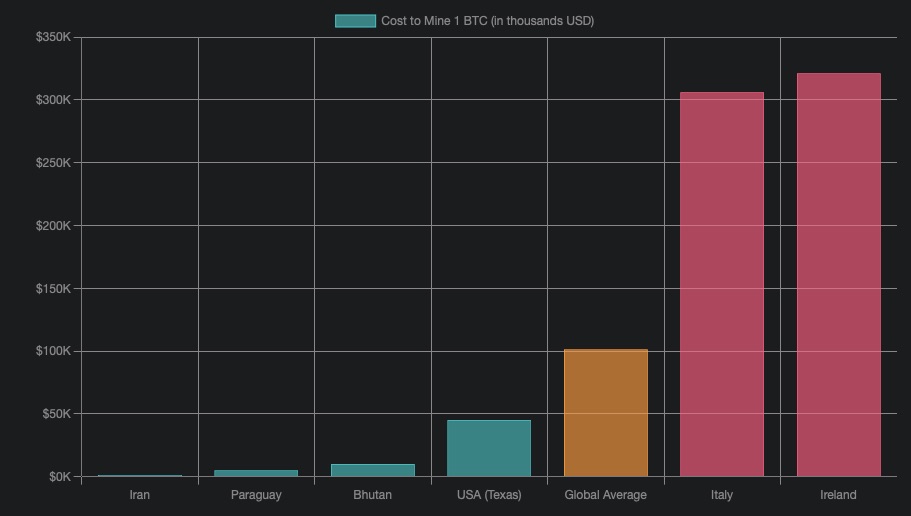The width and height of the screenshot is (911, 516).
Task: Click the $200K y-axis tick label
Action: pyautogui.click(x=53, y=226)
